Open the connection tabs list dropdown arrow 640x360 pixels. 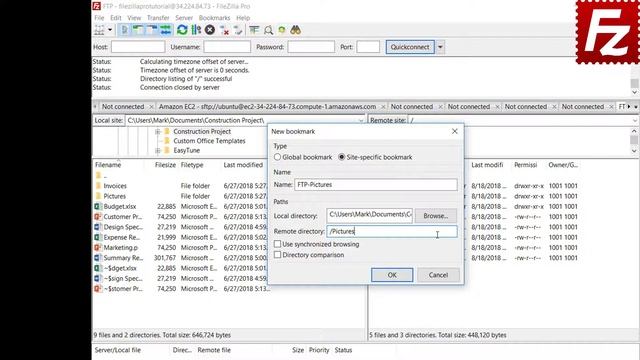(636, 107)
